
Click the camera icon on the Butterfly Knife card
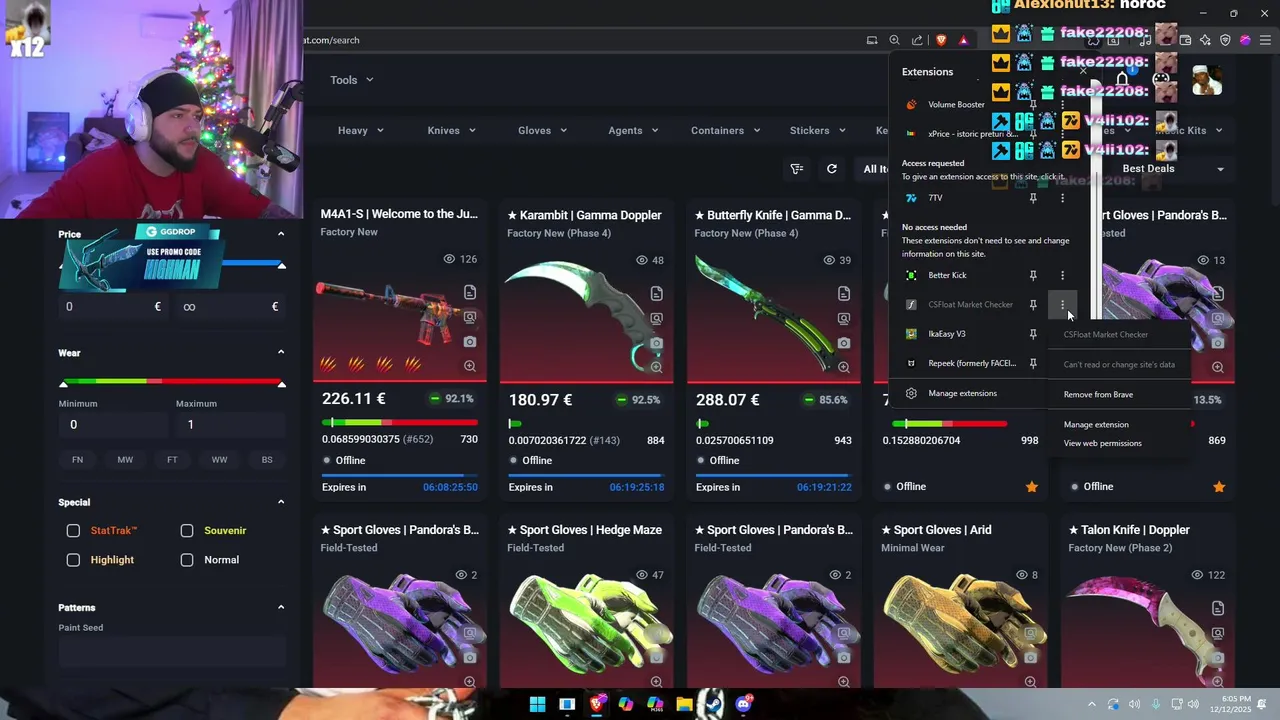pos(844,343)
